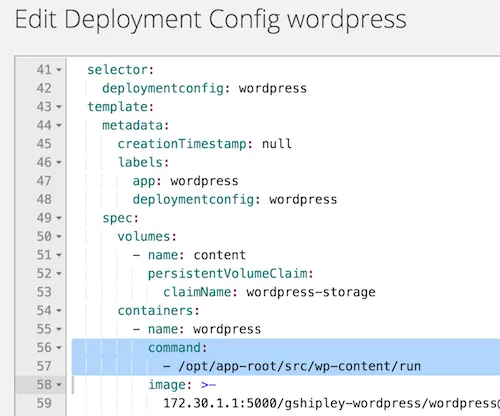Click the highlighted 'command:' key
This screenshot has width=500, height=416.
pyautogui.click(x=178, y=348)
